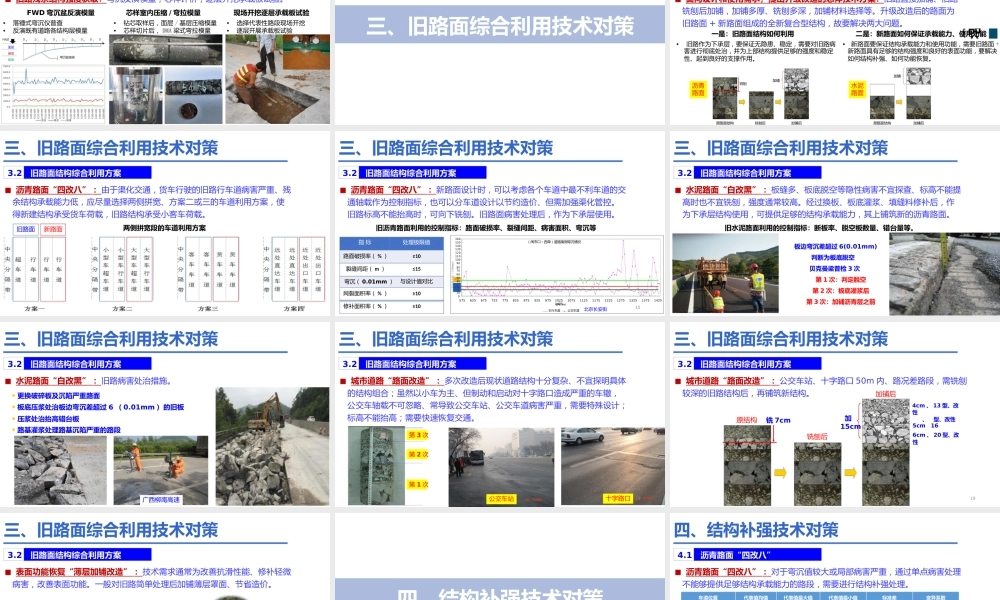This screenshot has width=1000, height=600.
Task: Click 现场开挖逐层承载板试验 heading
Action: [x=271, y=12]
